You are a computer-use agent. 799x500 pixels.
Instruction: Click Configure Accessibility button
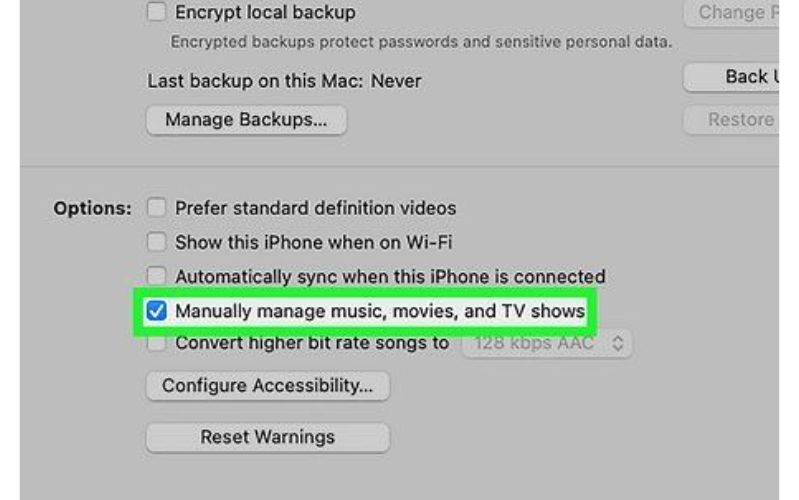(268, 386)
